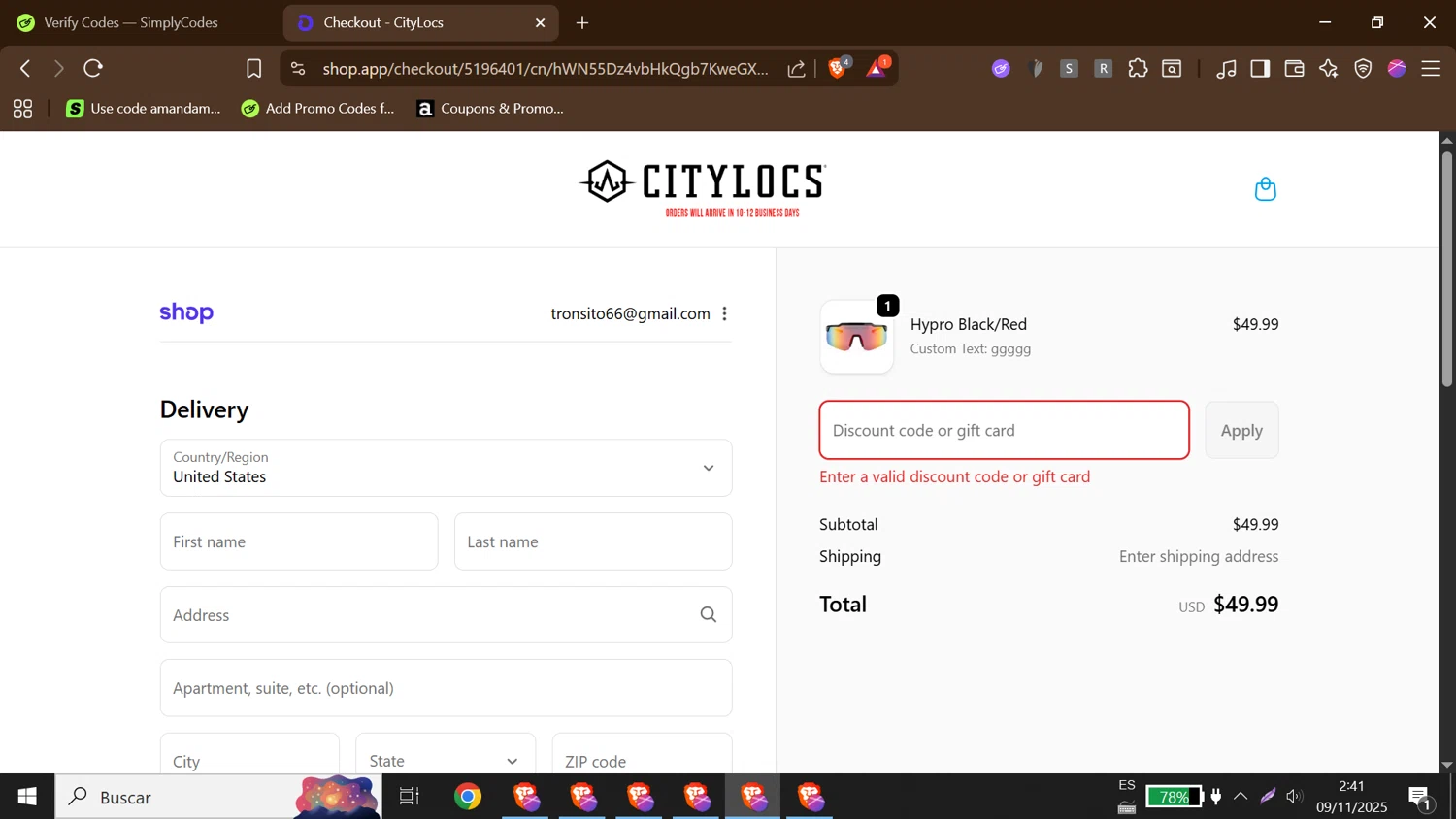Apply the discount code

1241,430
